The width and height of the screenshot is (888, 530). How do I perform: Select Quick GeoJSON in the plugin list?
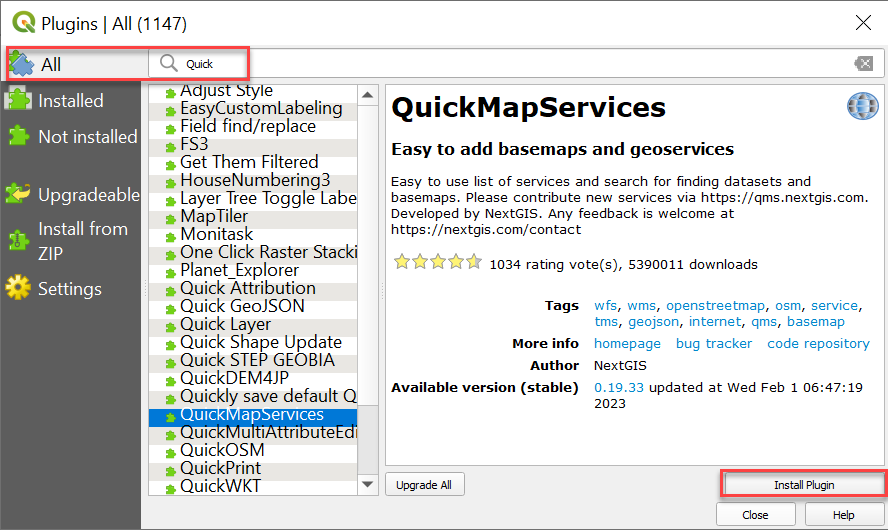point(242,306)
